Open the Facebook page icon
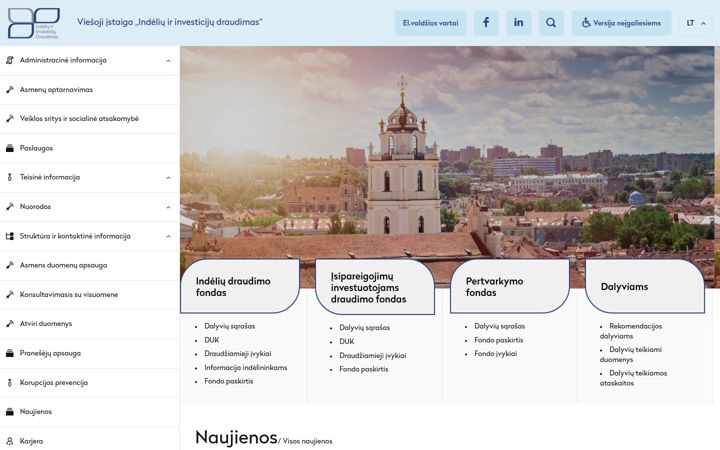The width and height of the screenshot is (720, 450). tap(486, 22)
